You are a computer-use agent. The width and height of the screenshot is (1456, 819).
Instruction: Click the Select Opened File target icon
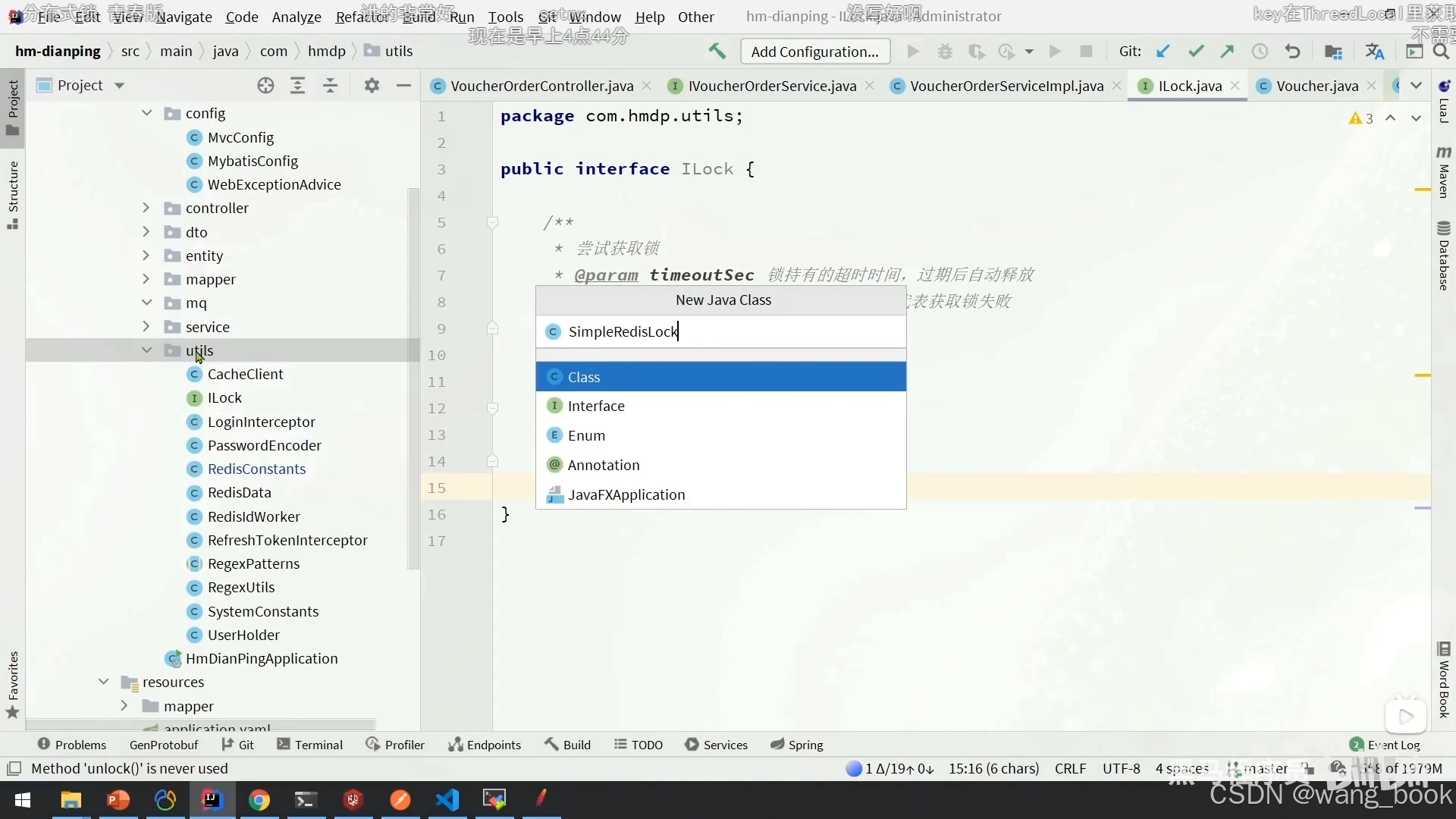(x=265, y=86)
